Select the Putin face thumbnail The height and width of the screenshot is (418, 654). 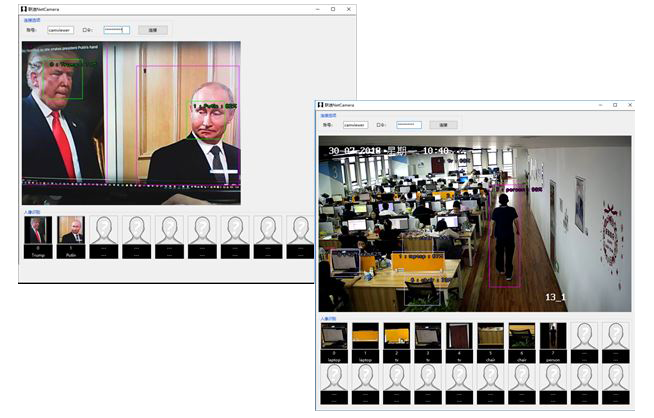click(71, 232)
